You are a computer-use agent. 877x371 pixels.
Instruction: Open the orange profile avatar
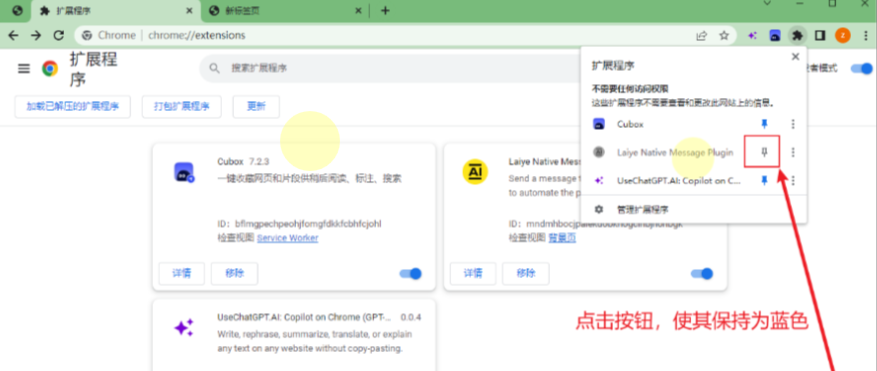point(843,36)
